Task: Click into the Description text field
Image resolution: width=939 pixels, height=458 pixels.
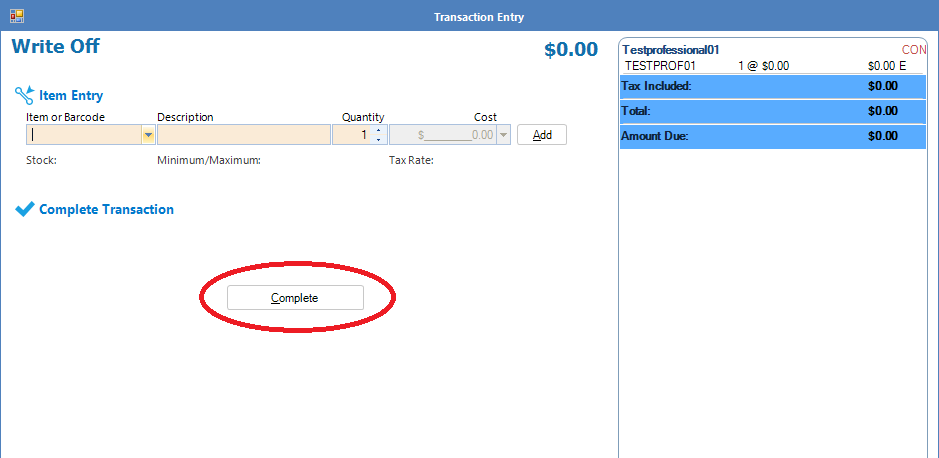Action: pos(243,135)
